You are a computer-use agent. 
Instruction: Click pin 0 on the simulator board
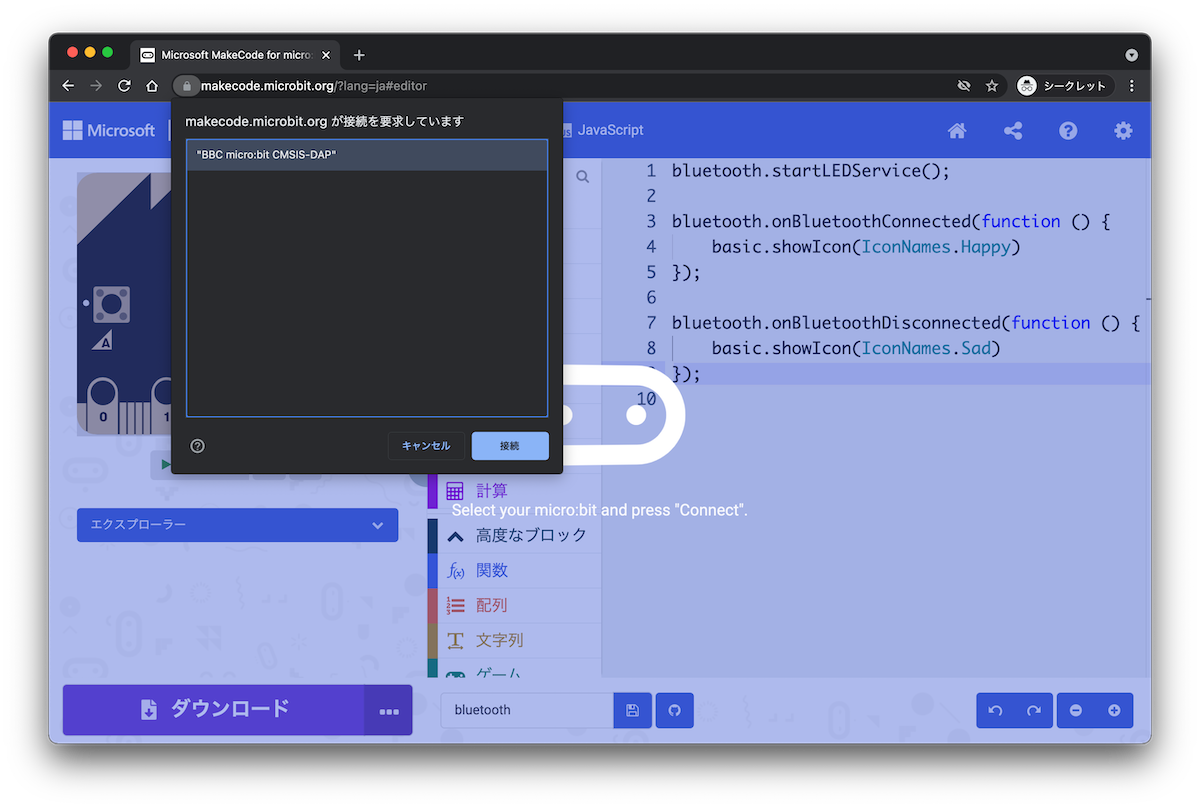(103, 406)
